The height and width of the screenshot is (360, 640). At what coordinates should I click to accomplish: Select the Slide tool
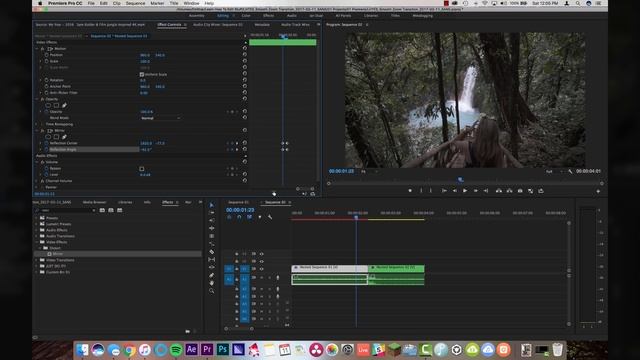[x=211, y=267]
